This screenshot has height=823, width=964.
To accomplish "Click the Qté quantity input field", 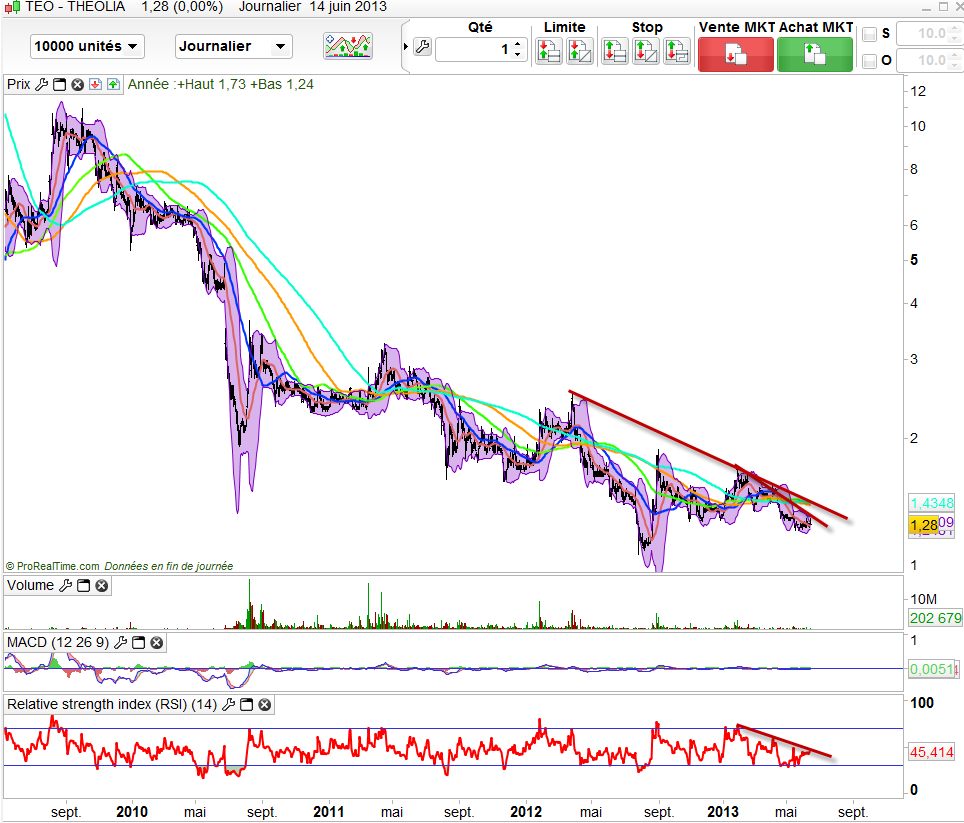I will click(475, 48).
